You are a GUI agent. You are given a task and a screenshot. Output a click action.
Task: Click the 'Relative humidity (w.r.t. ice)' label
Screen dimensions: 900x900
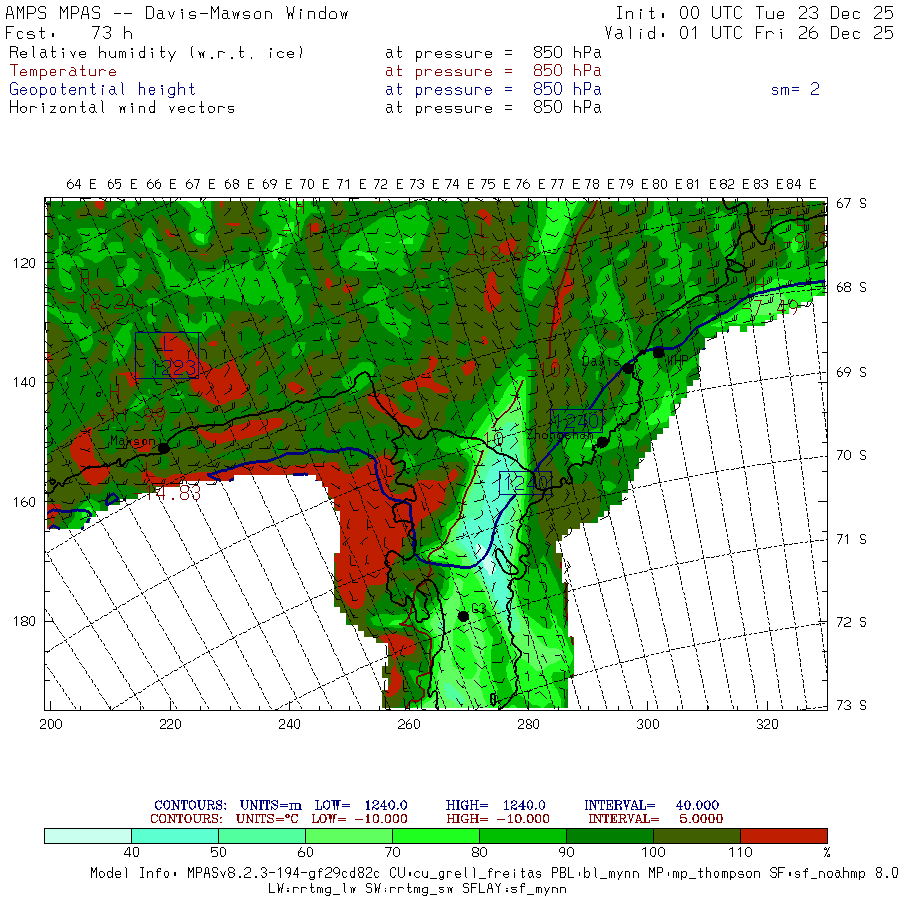click(x=156, y=53)
